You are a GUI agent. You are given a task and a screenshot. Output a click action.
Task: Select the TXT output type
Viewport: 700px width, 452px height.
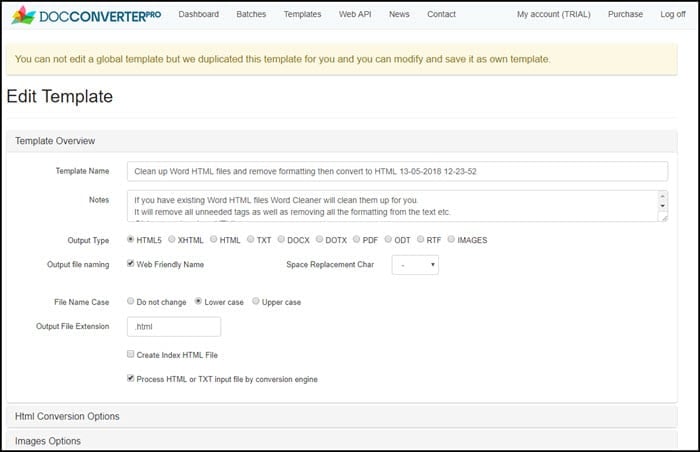click(250, 239)
